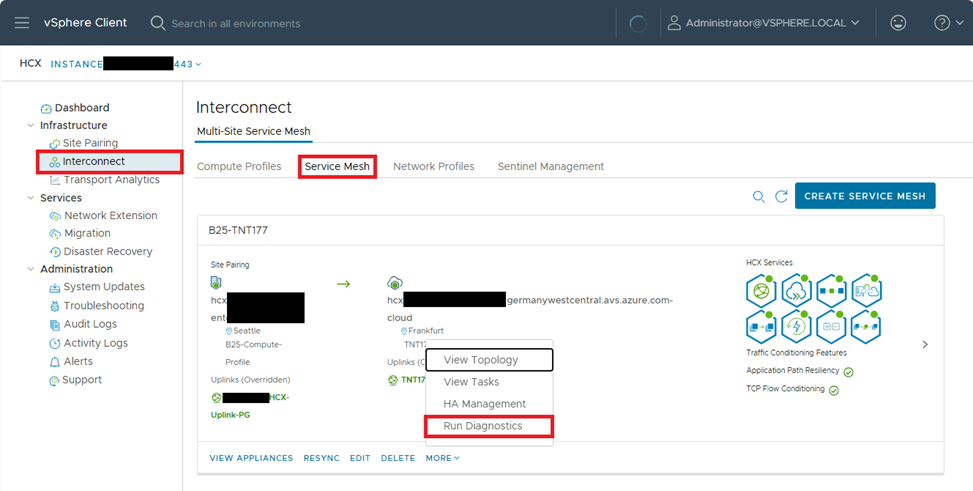
Task: Click the search icon beside Create Service Mesh
Action: (x=758, y=196)
